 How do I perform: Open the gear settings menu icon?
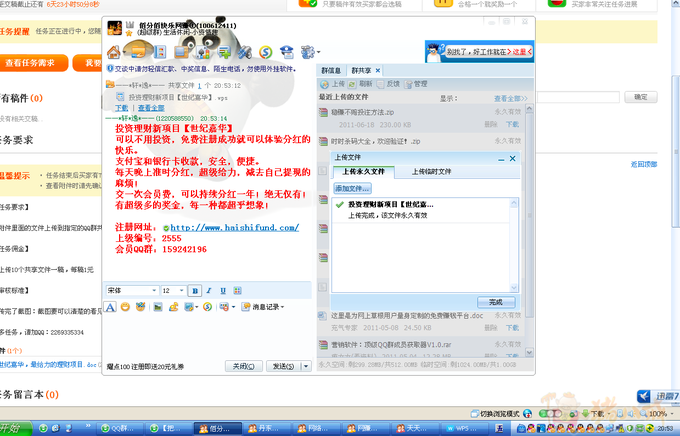tap(307, 52)
